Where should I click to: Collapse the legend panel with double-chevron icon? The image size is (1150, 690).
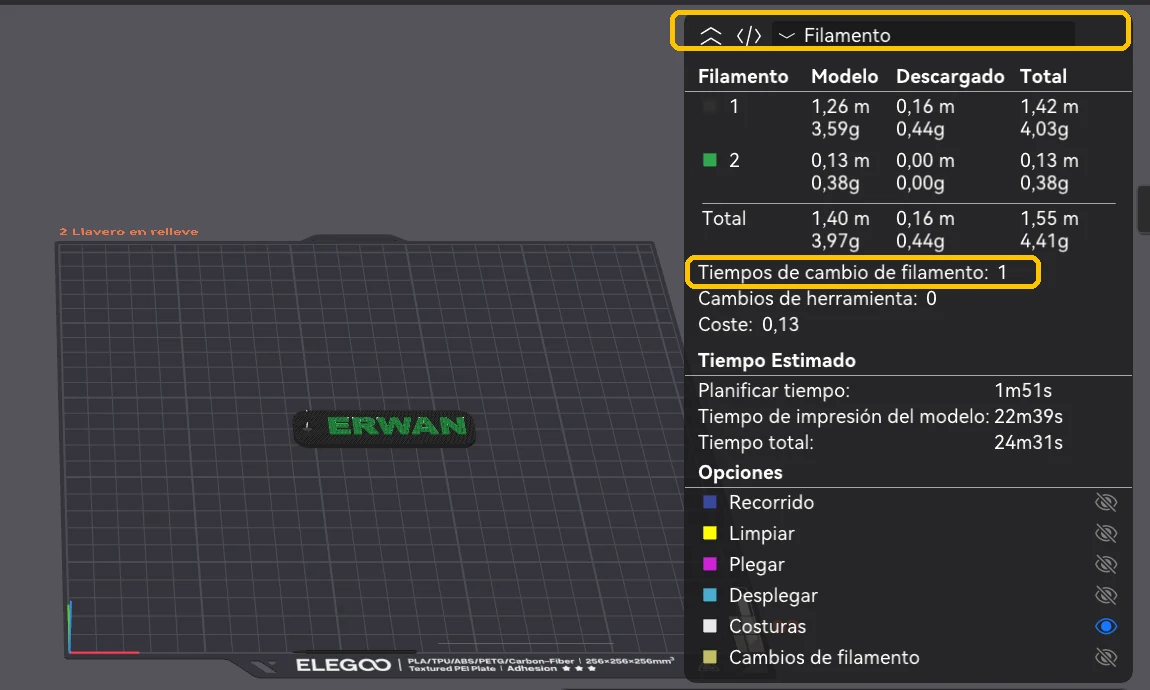click(x=710, y=35)
